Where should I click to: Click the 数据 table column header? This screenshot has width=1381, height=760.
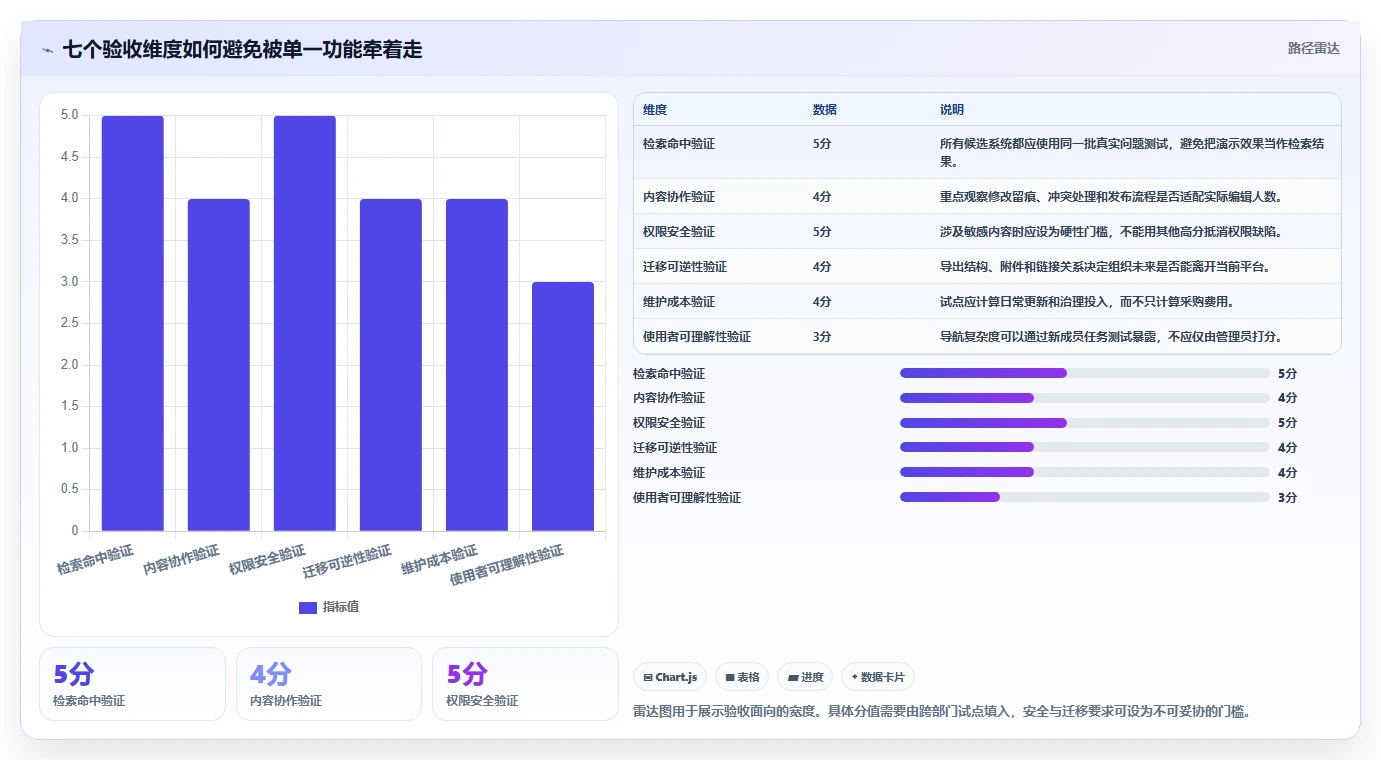pos(825,110)
